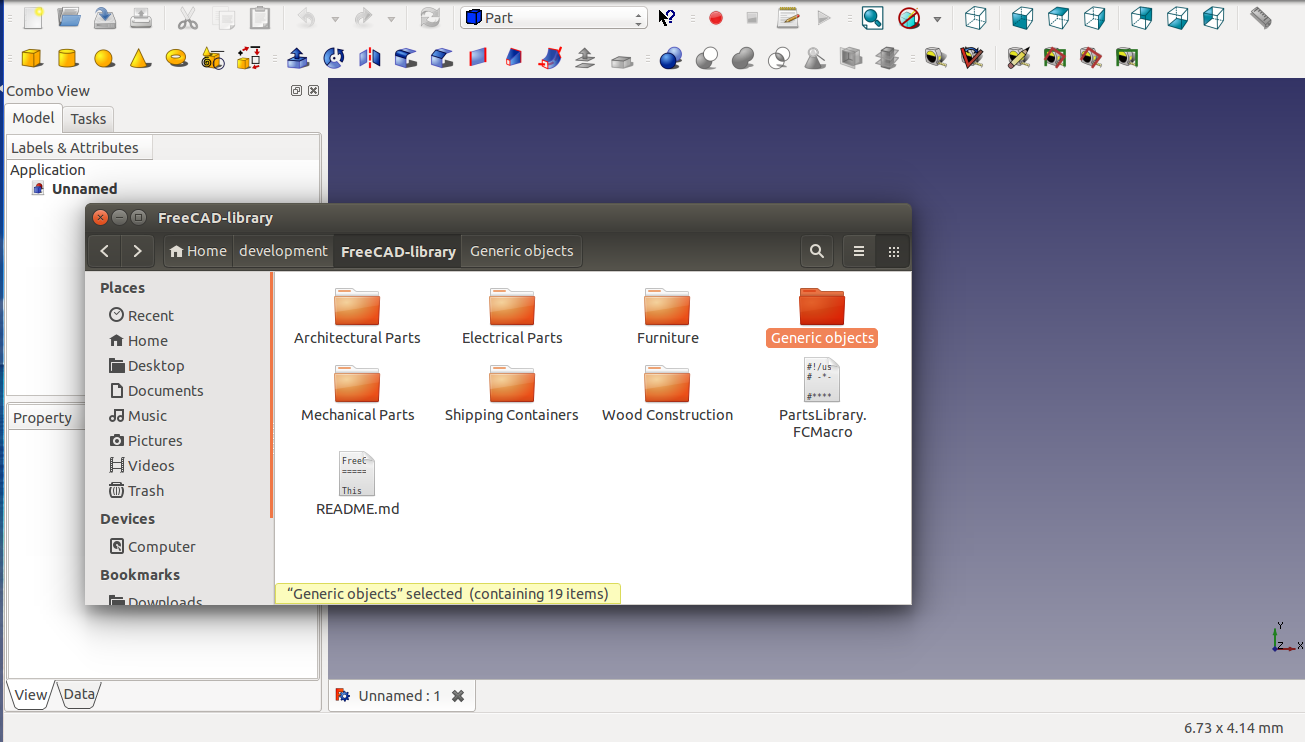Switch to axonometric view cube icon
The width and height of the screenshot is (1305, 742).
point(975,18)
